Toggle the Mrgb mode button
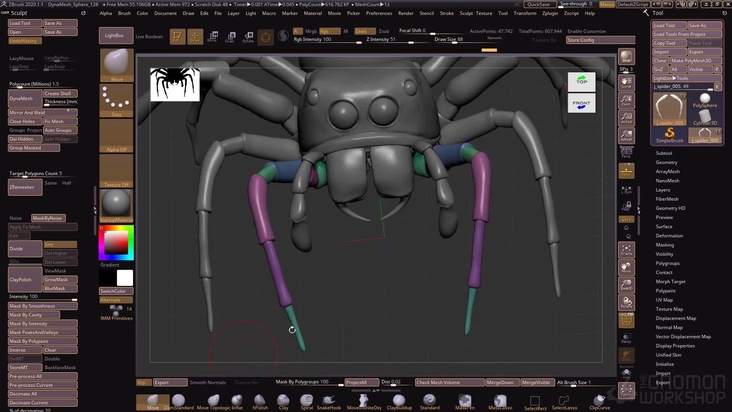 tap(311, 31)
